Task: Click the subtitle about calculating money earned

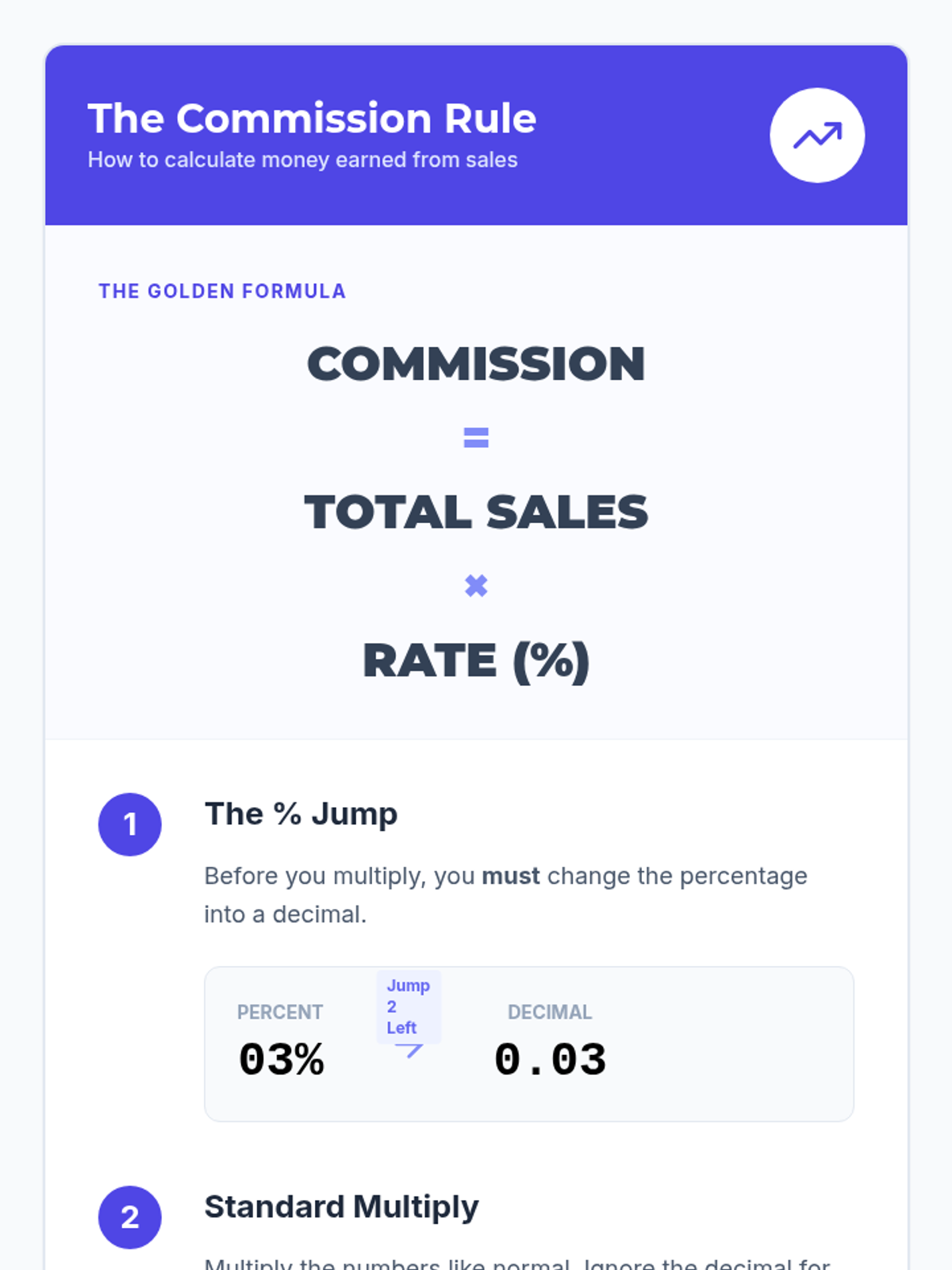Action: pos(302,160)
